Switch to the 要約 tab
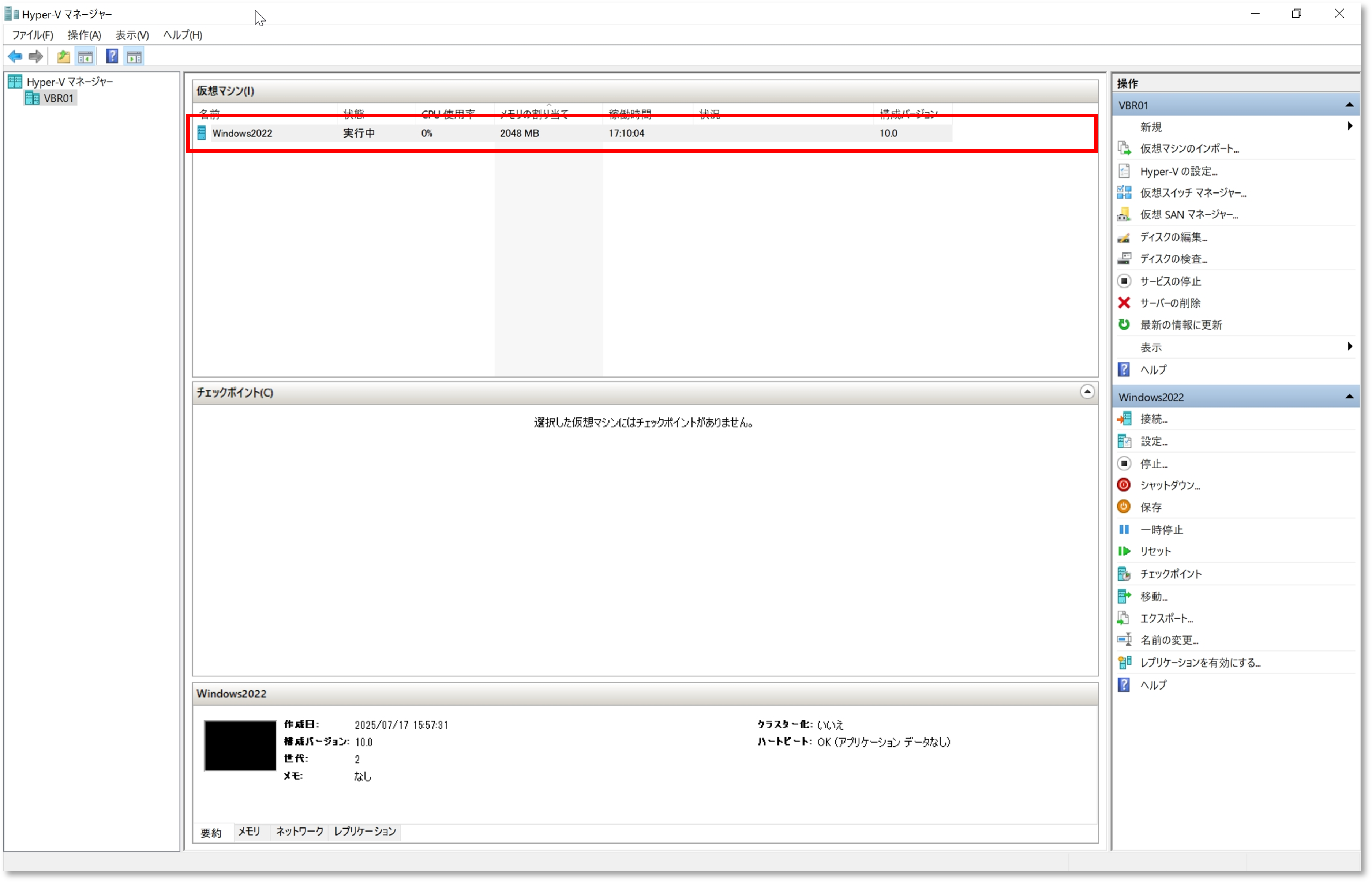The height and width of the screenshot is (882, 1372). (x=211, y=833)
